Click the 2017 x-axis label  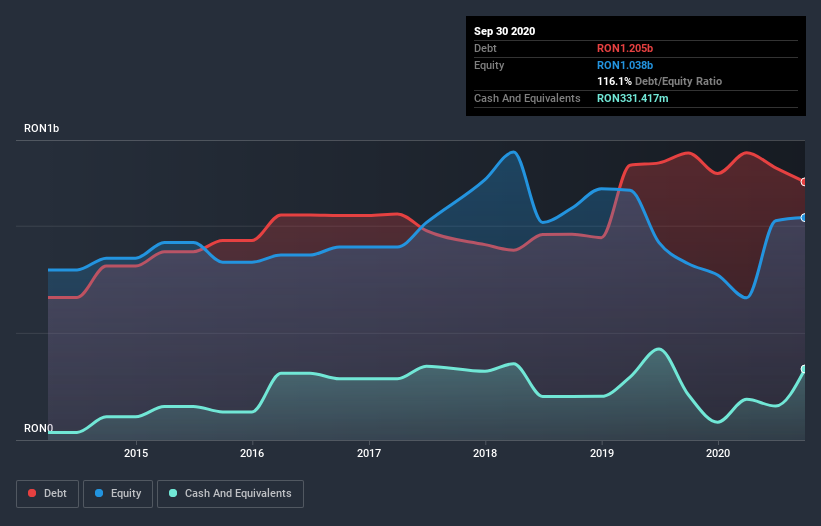click(369, 453)
